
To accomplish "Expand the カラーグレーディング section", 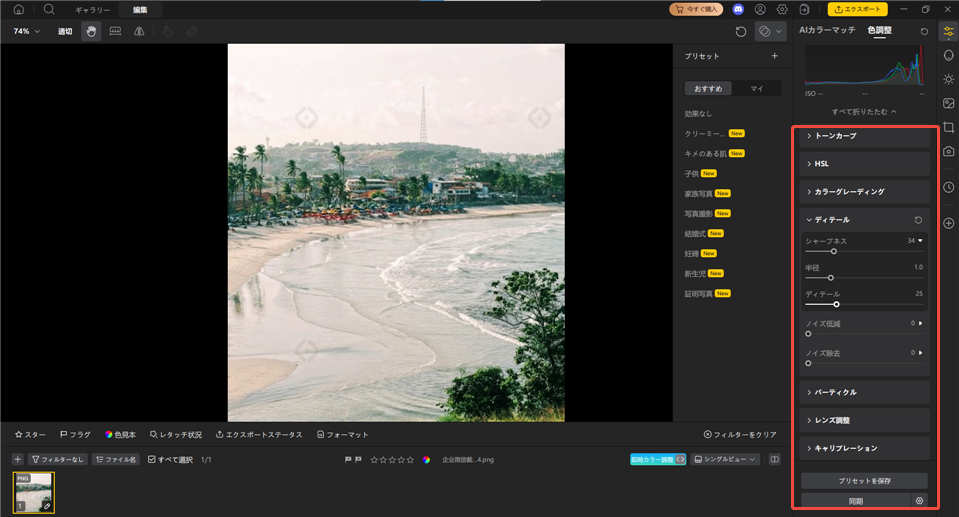I will point(864,192).
